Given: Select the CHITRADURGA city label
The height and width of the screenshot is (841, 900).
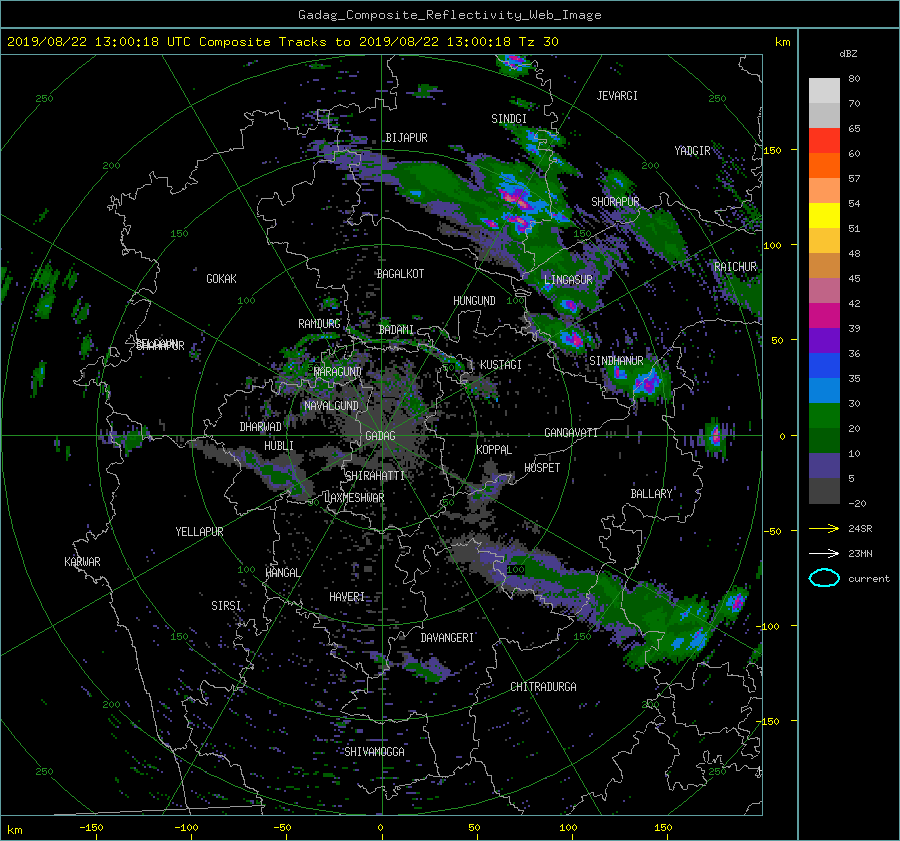Looking at the screenshot, I should coord(543,687).
